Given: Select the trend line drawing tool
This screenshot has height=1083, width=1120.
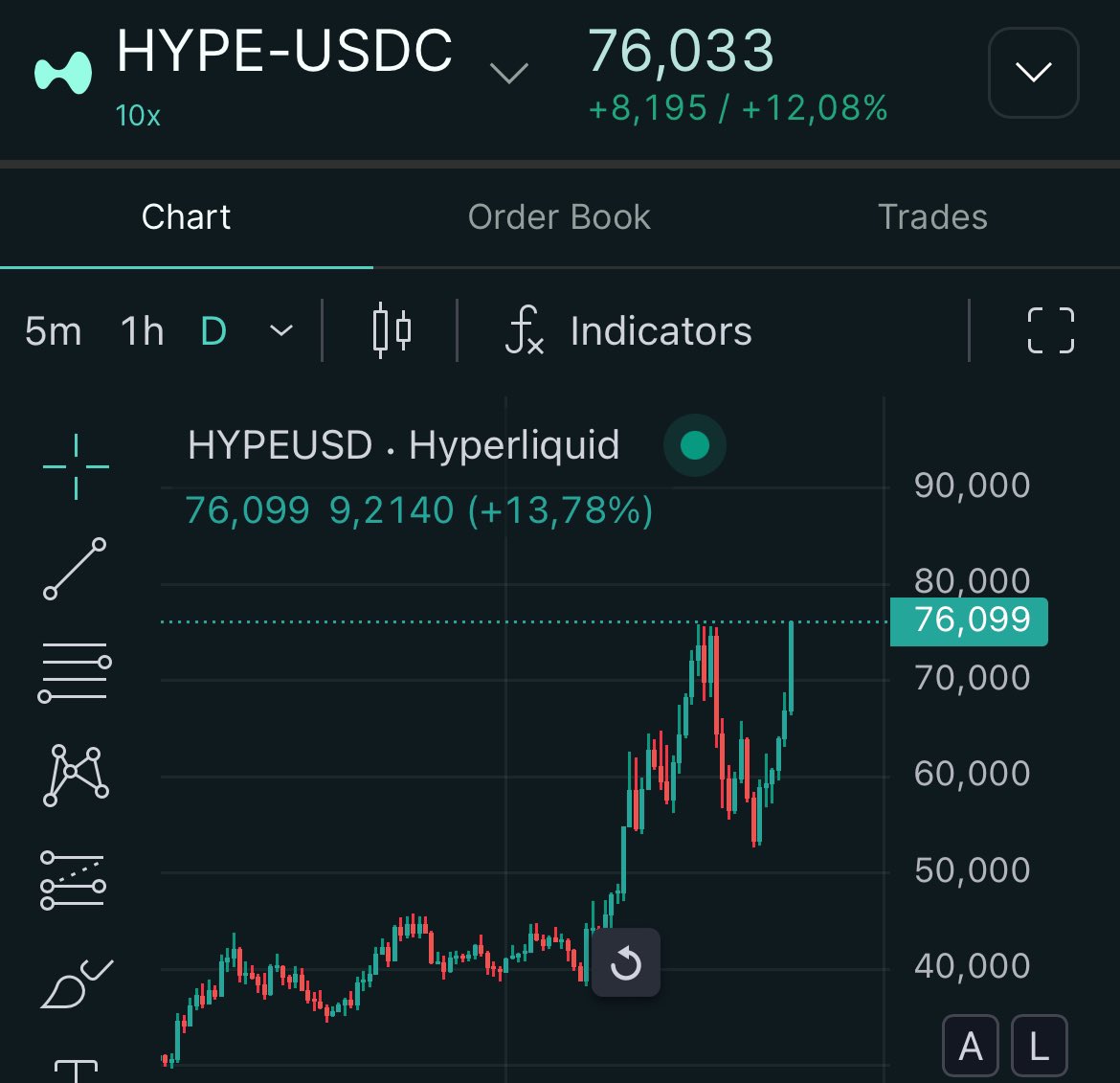Looking at the screenshot, I should (x=75, y=569).
